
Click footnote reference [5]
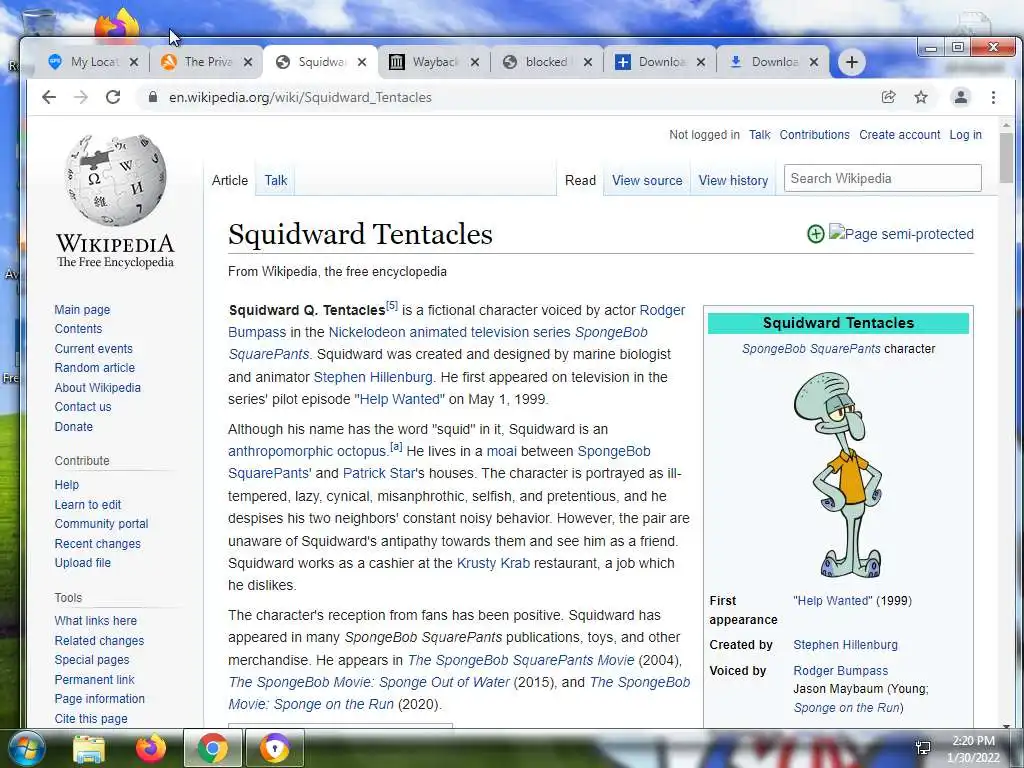pos(392,306)
